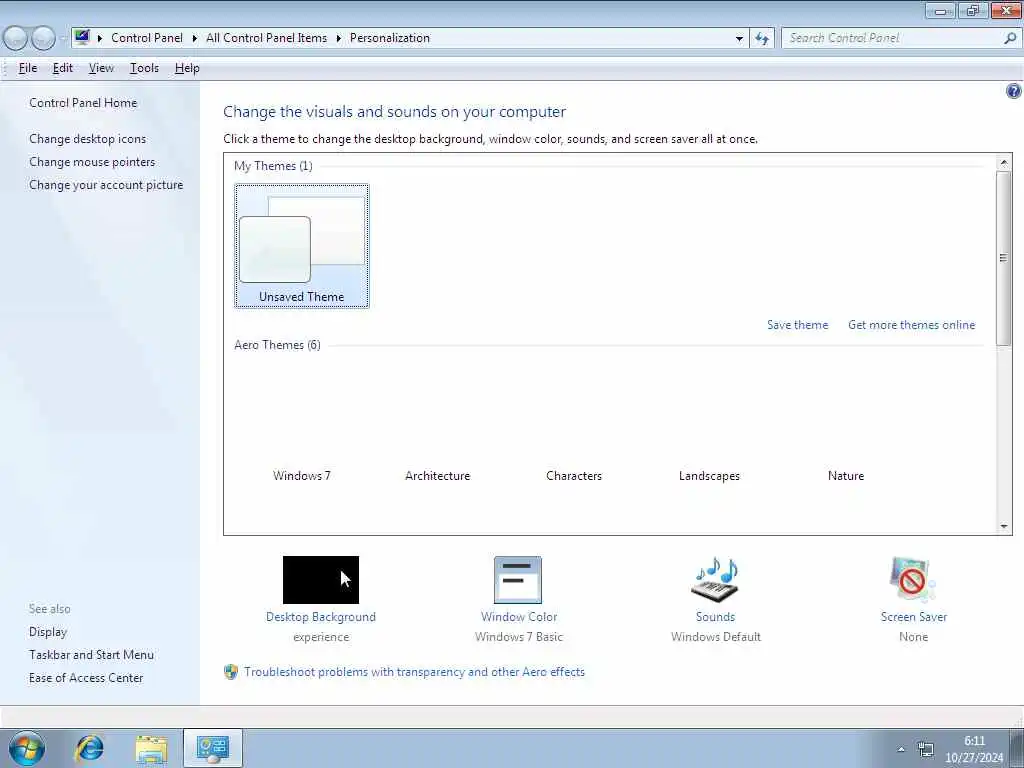Click the search magnifier icon
The width and height of the screenshot is (1024, 768).
[1010, 39]
